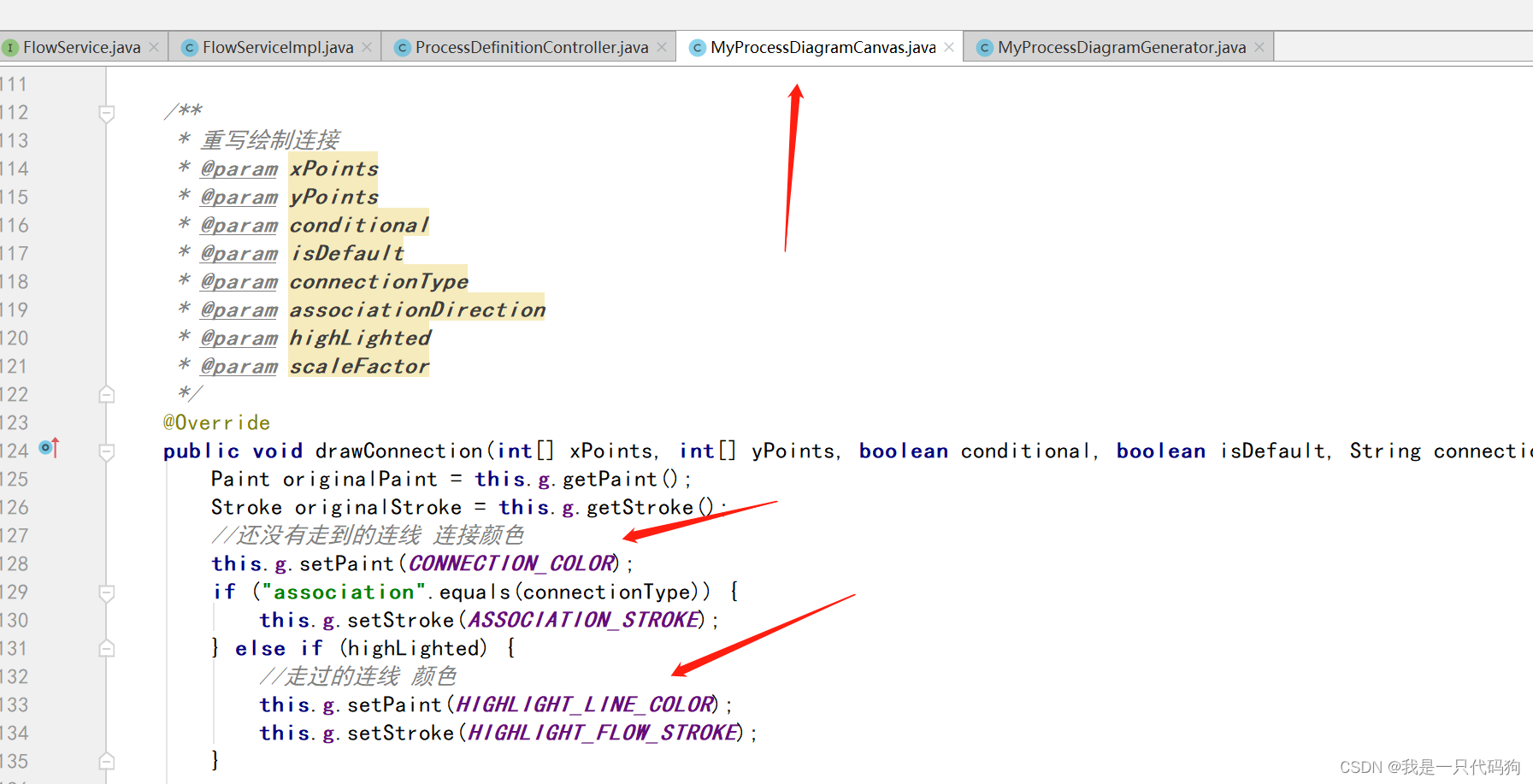Collapse the if-block fold at line 129

coord(106,592)
